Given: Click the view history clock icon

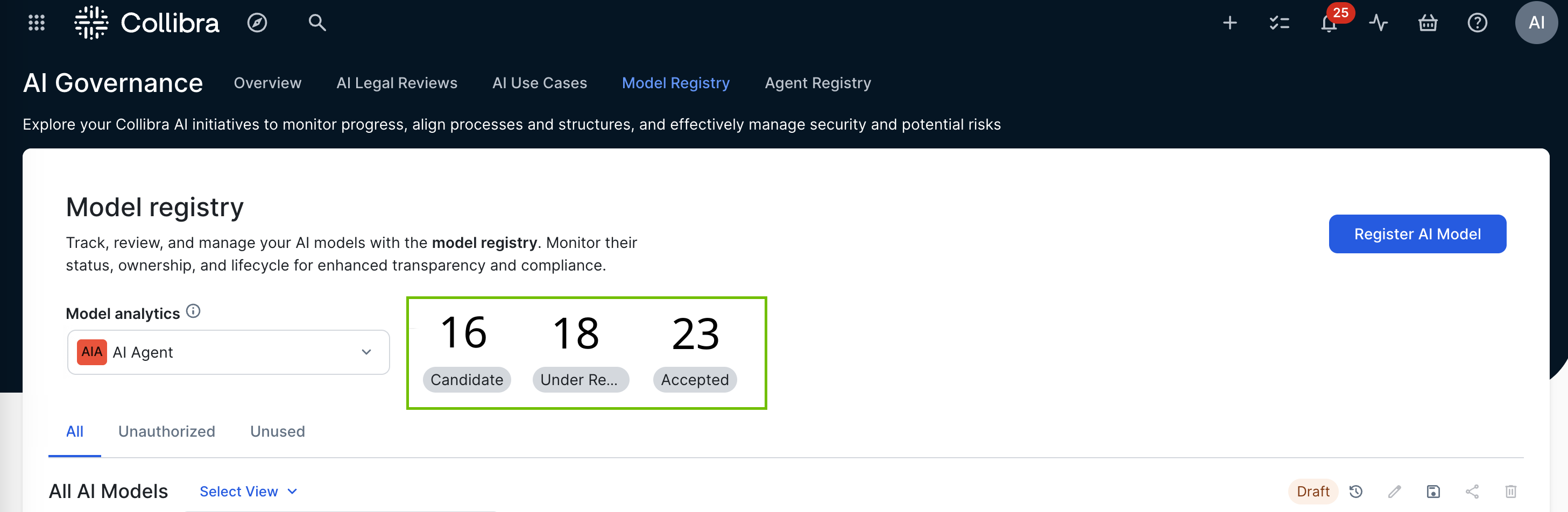Looking at the screenshot, I should click(1355, 492).
